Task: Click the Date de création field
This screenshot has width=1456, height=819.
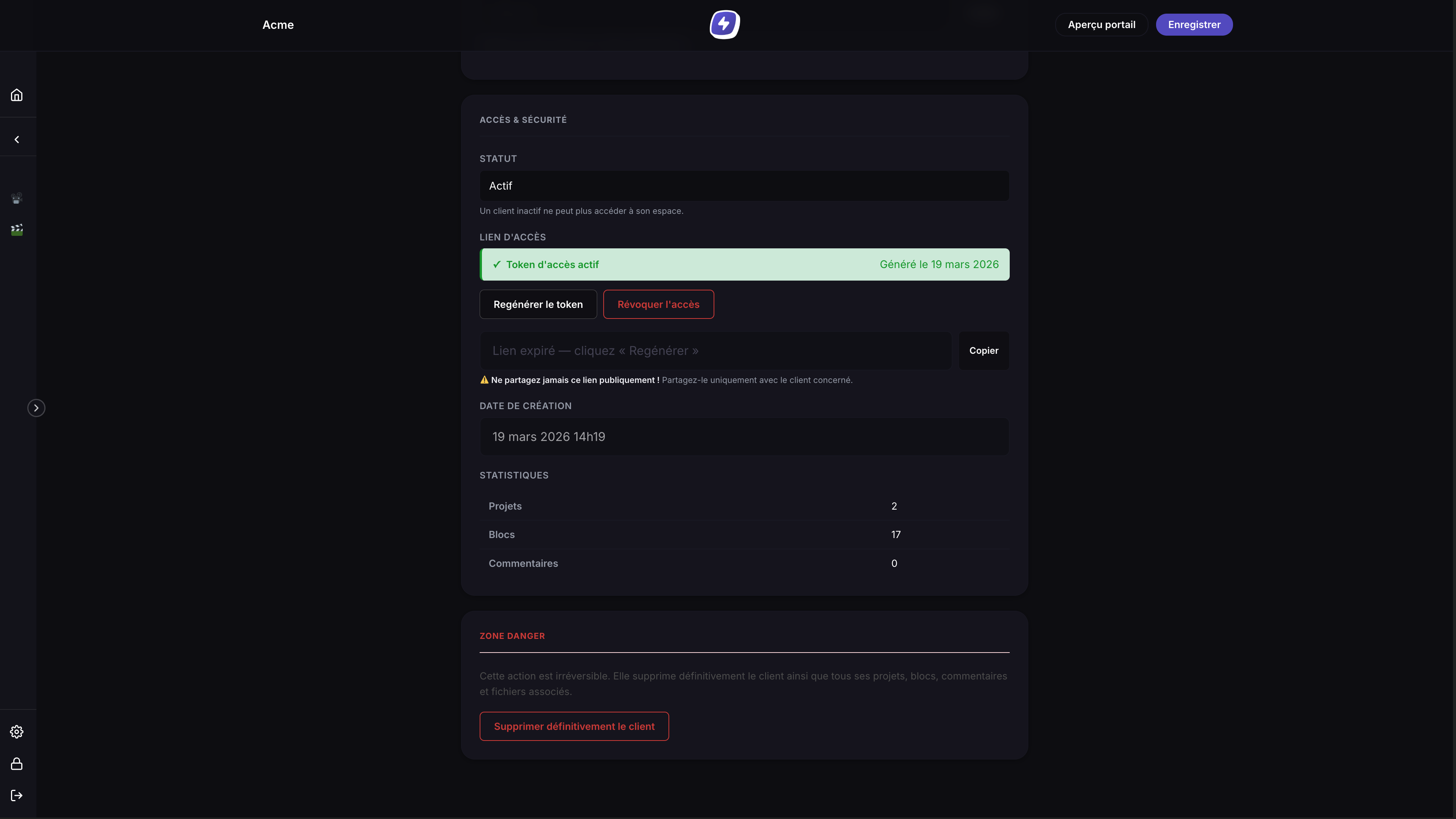Action: tap(744, 437)
